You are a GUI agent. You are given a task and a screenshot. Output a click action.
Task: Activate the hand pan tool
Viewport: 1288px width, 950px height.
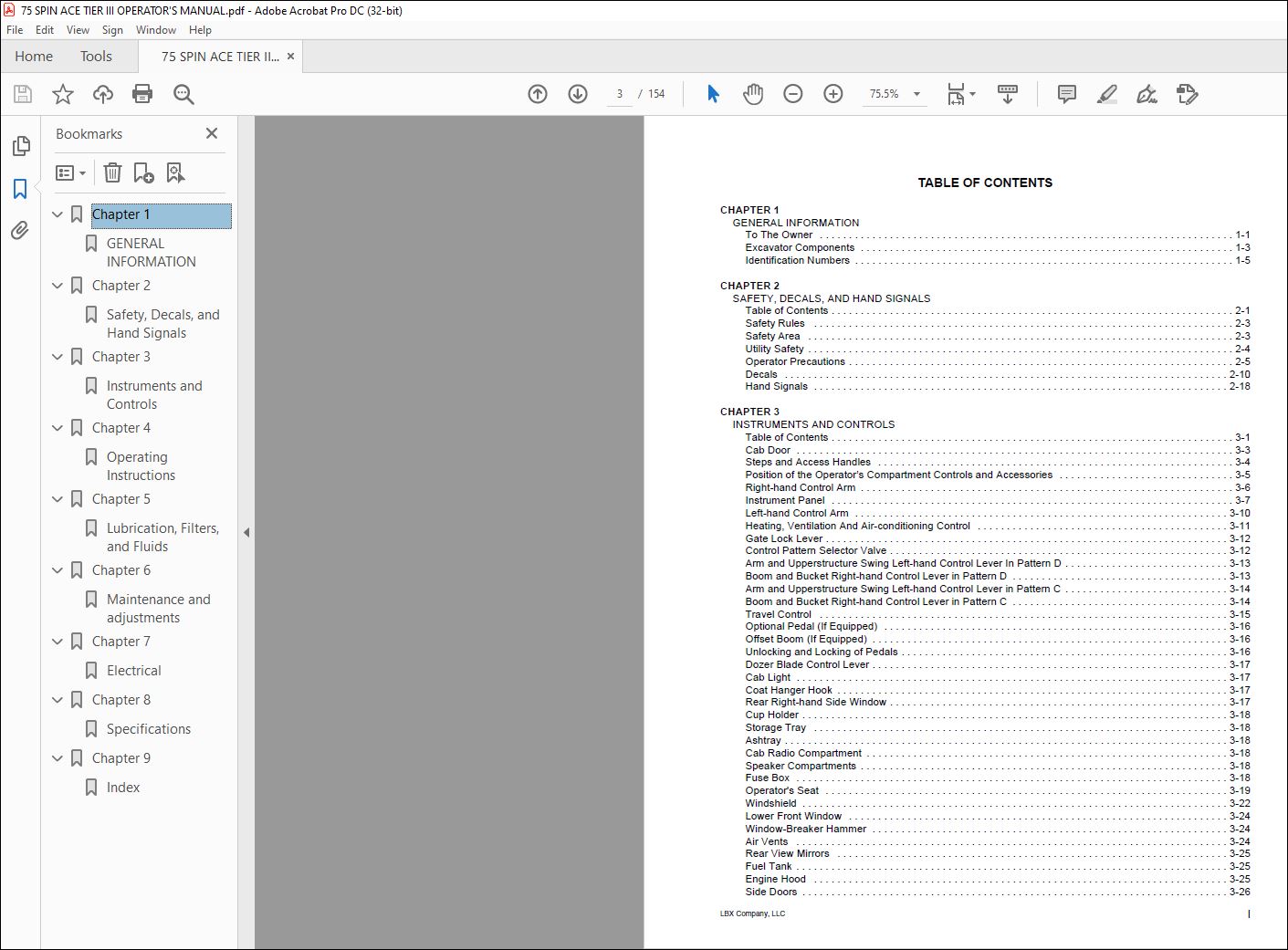pyautogui.click(x=753, y=94)
